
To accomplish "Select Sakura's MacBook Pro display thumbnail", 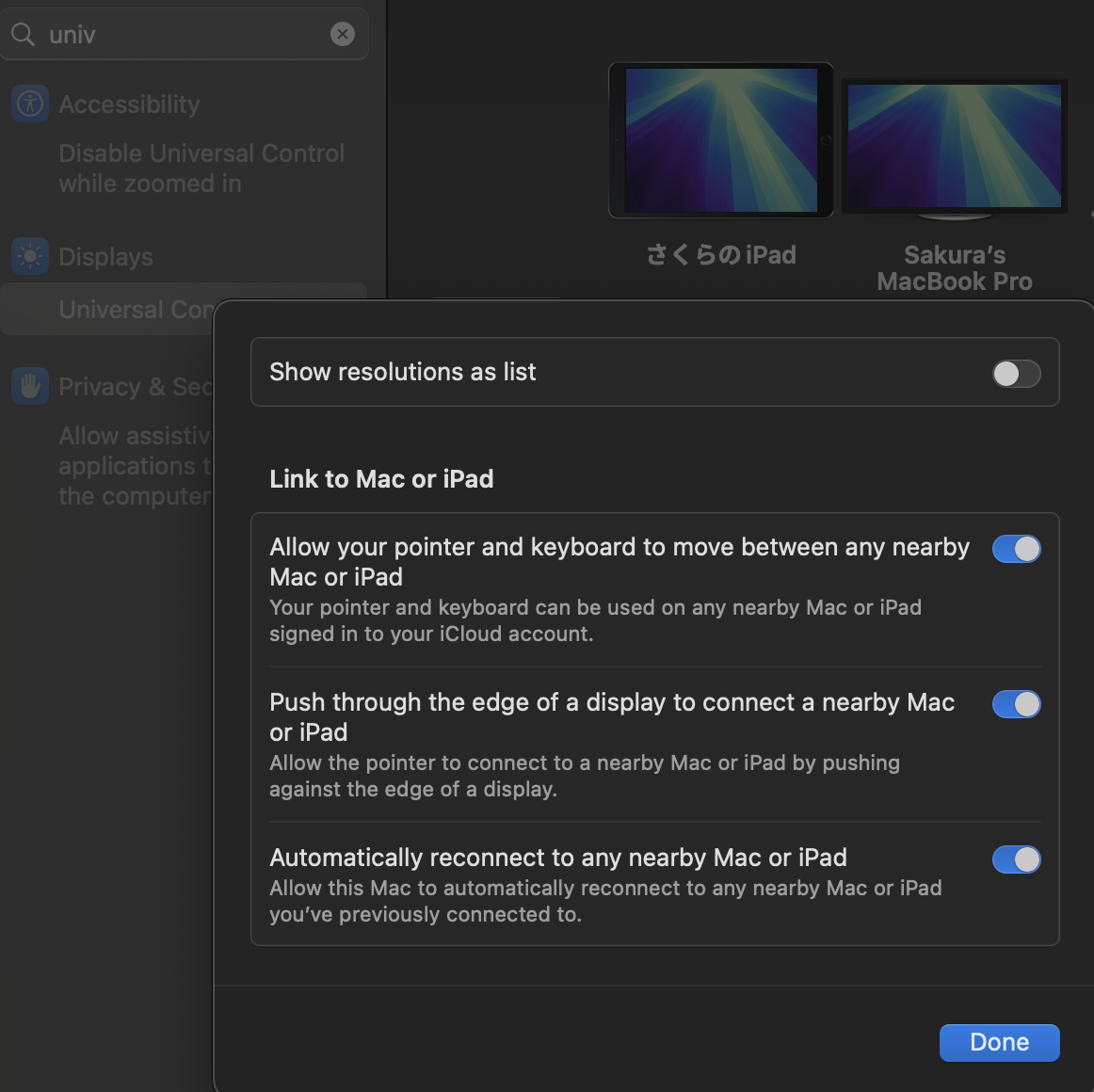I will click(955, 147).
